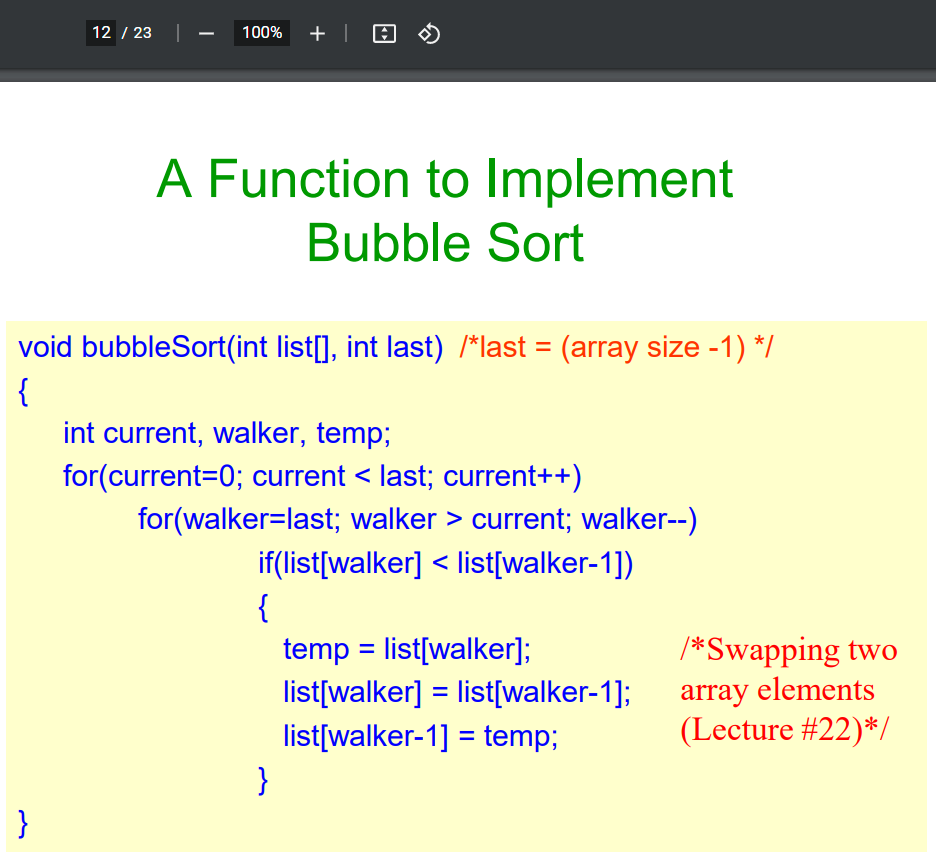Select the red array size comment
The image size is (936, 862).
(x=616, y=347)
